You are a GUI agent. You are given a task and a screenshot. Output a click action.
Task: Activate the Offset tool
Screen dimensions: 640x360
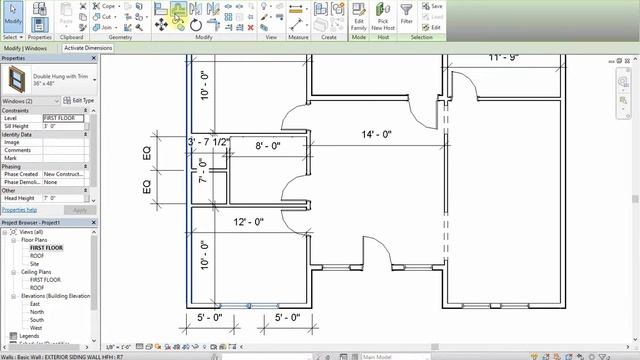click(x=179, y=9)
